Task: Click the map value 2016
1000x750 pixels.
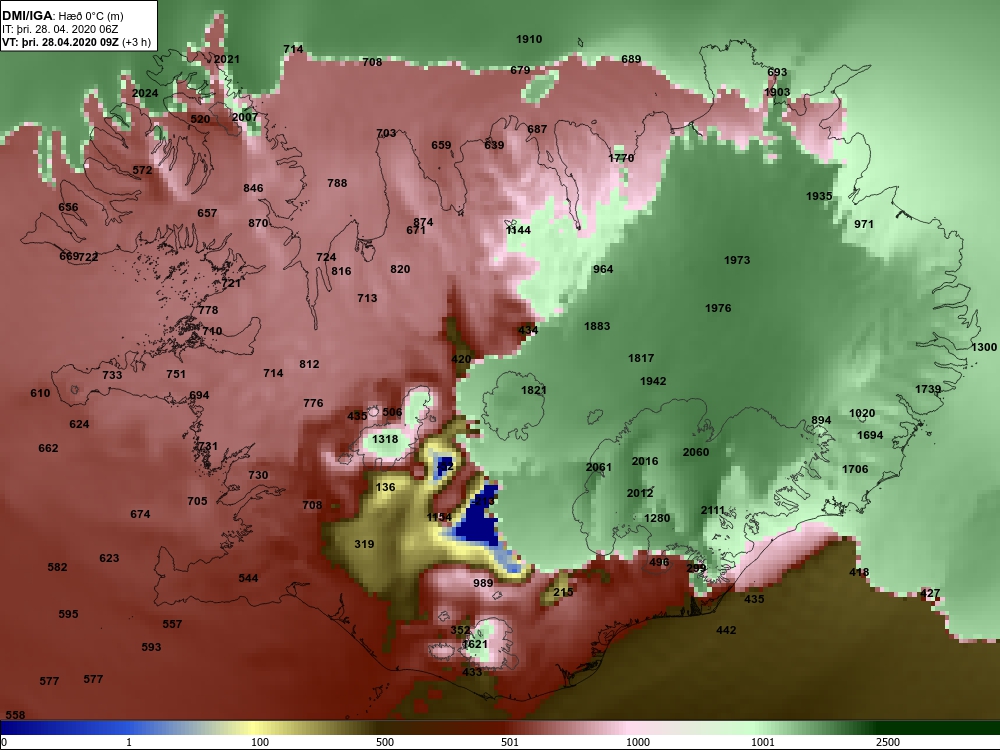Action: pyautogui.click(x=645, y=461)
